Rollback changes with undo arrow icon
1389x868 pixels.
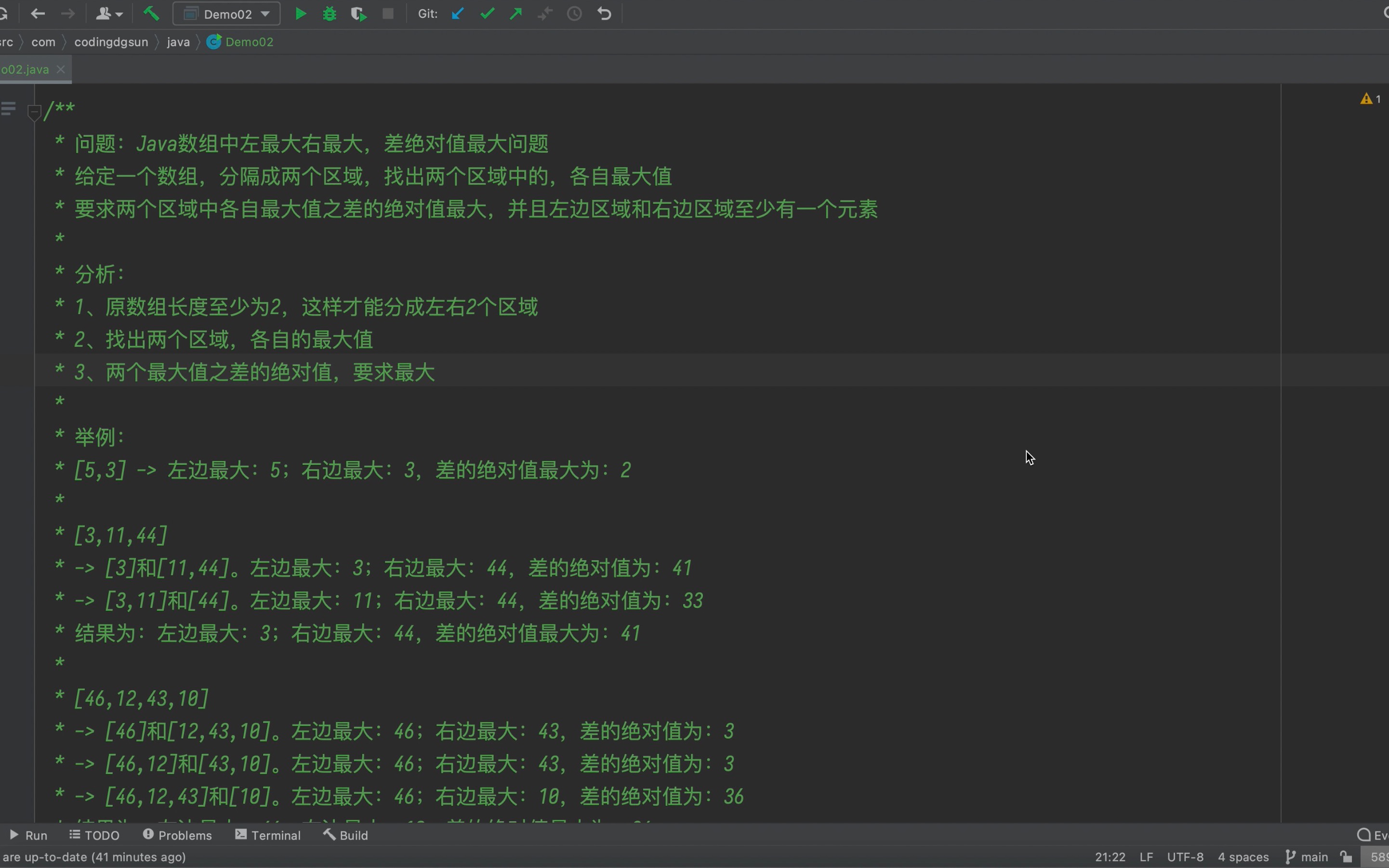coord(604,14)
